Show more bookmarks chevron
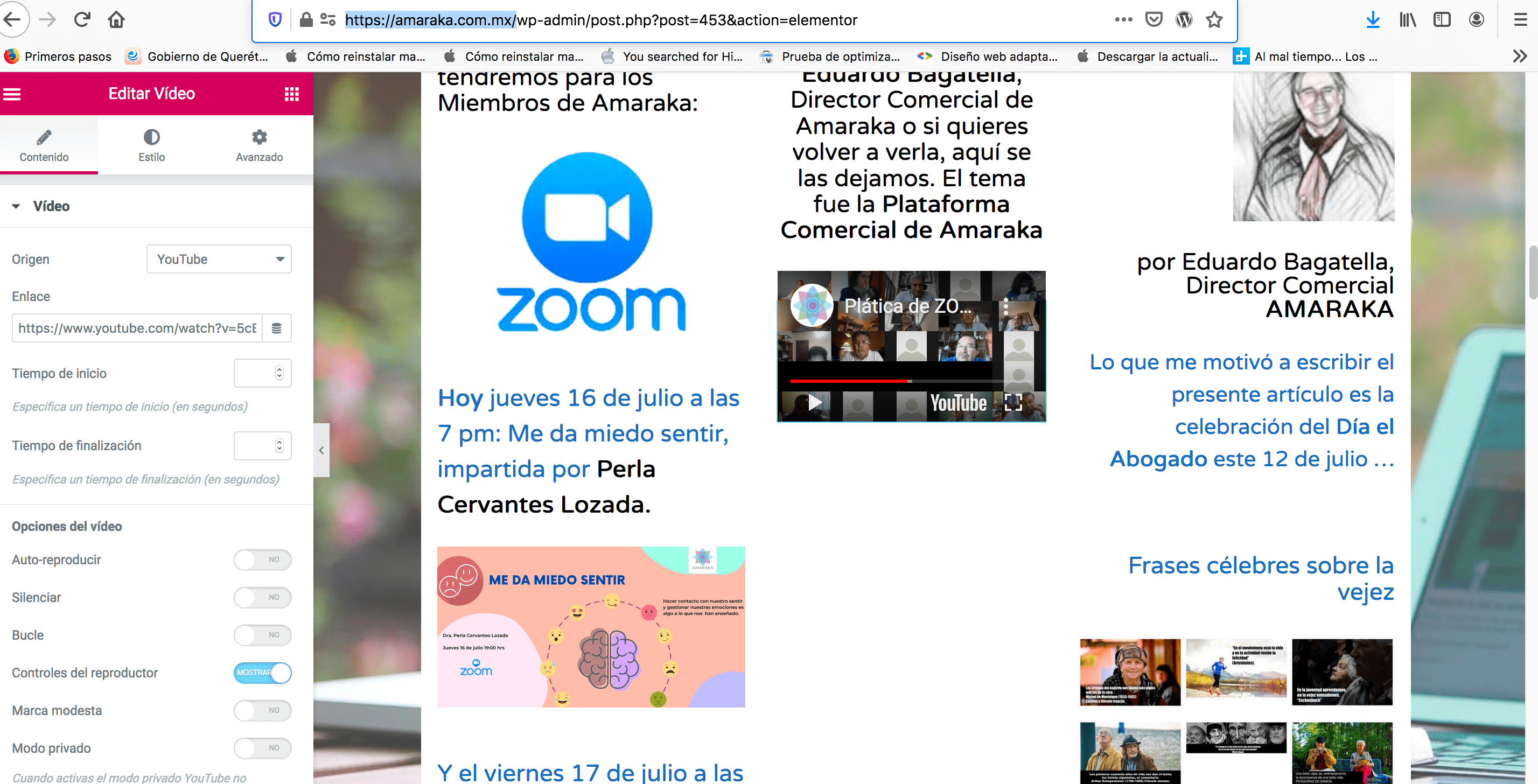Screen dimensions: 1538x784 tap(1520, 56)
